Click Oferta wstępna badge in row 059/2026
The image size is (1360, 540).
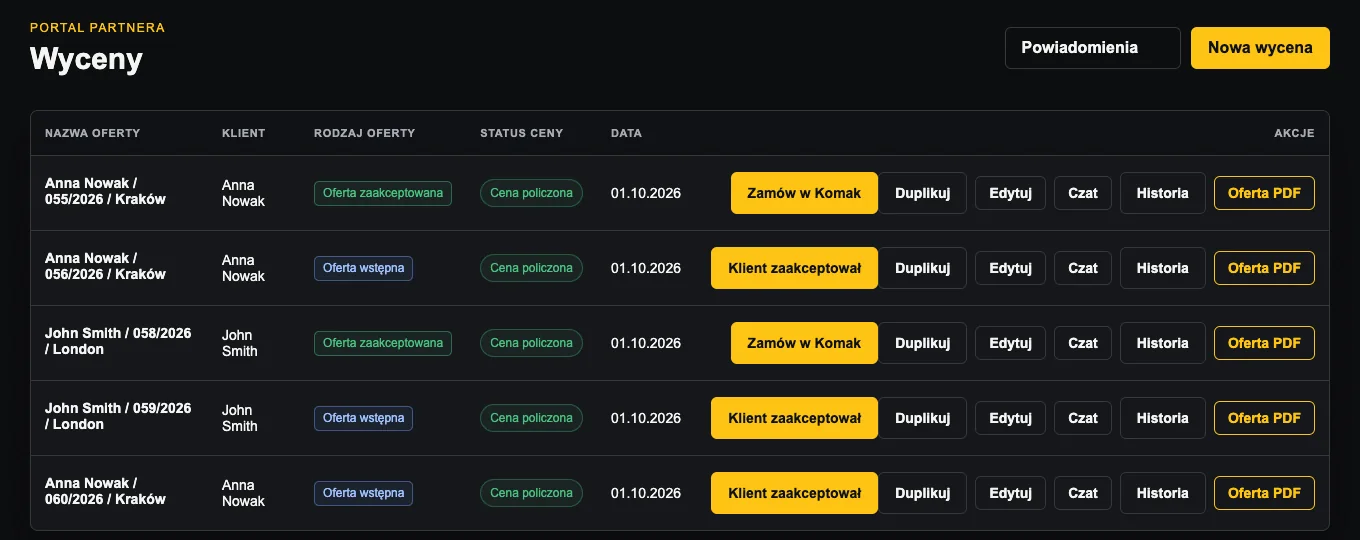tap(363, 418)
